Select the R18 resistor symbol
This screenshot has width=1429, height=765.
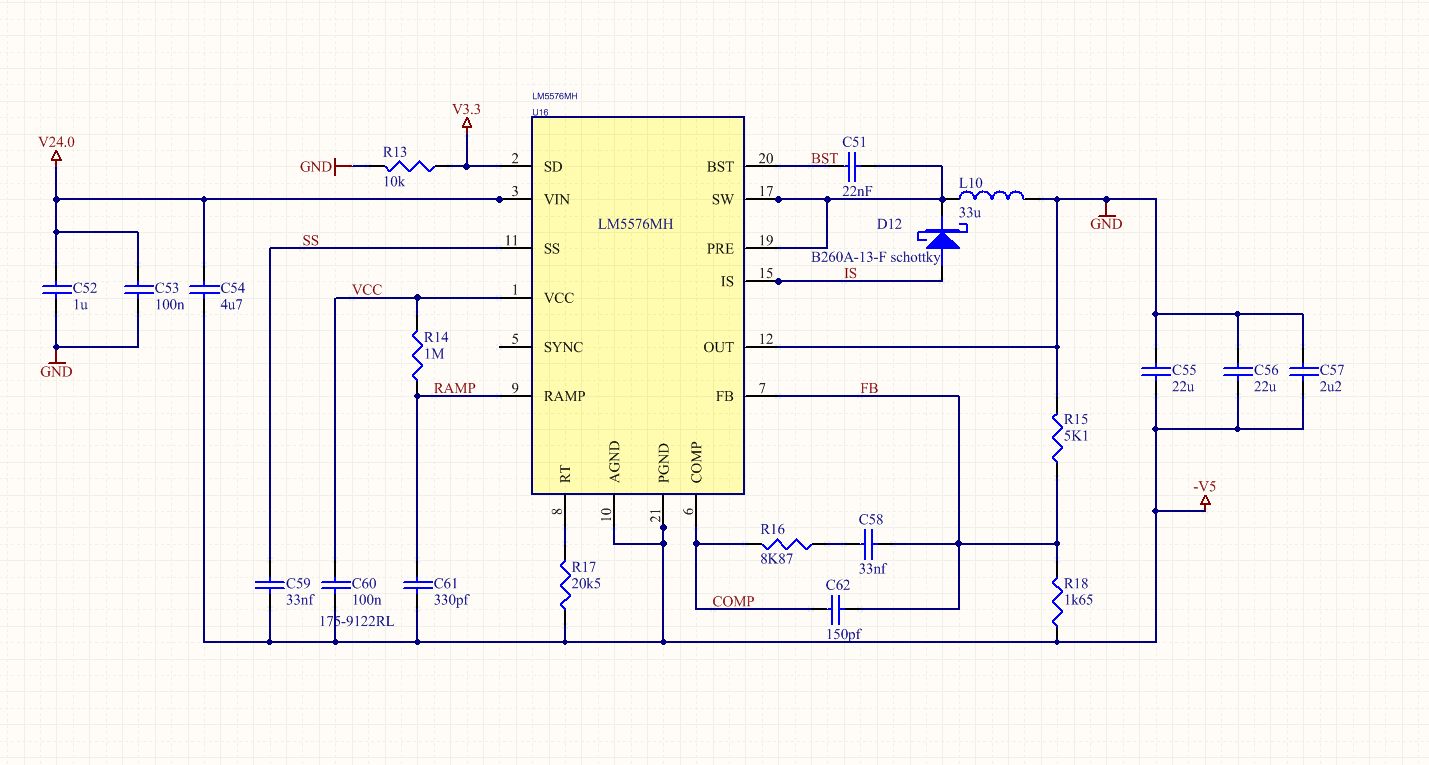click(1057, 600)
